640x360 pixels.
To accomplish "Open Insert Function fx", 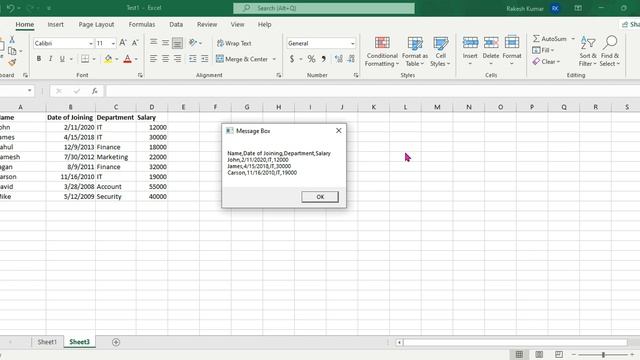I will coord(94,91).
